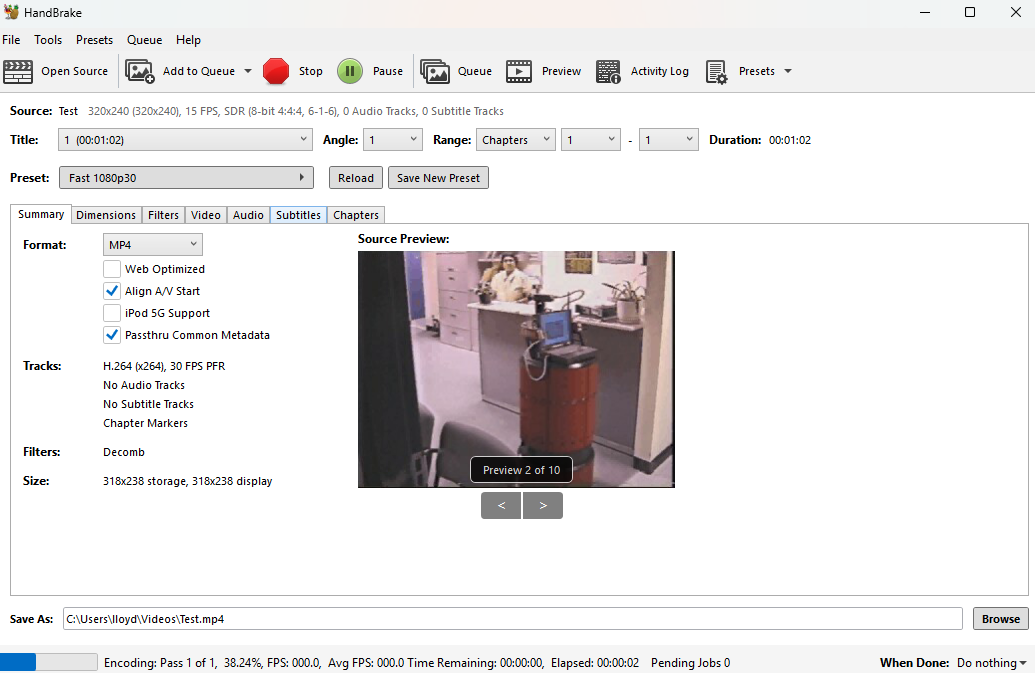Click the Pending Jobs 0 status text

(x=690, y=662)
